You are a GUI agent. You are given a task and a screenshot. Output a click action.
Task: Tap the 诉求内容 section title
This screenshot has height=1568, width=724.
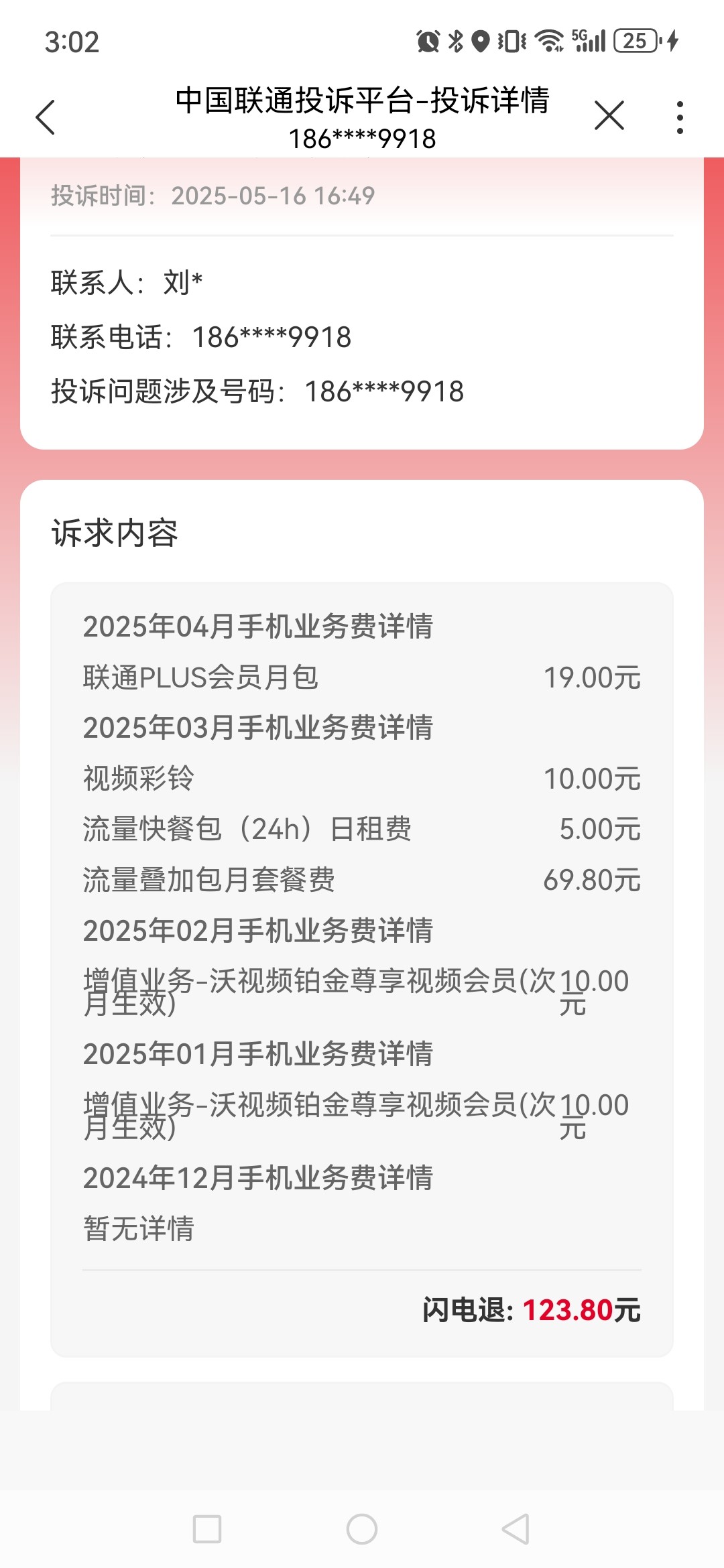coord(115,533)
